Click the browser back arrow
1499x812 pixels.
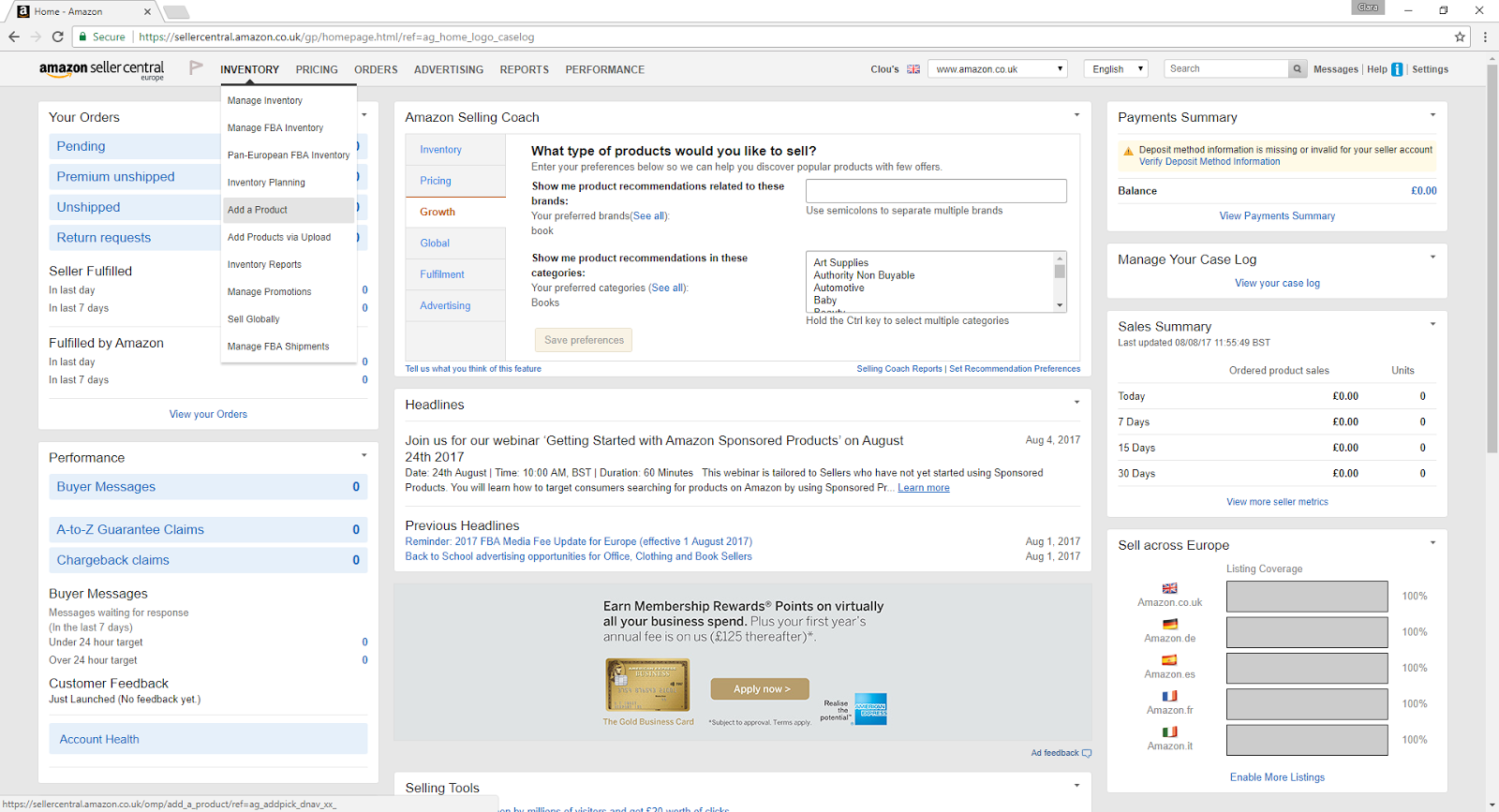tap(14, 37)
